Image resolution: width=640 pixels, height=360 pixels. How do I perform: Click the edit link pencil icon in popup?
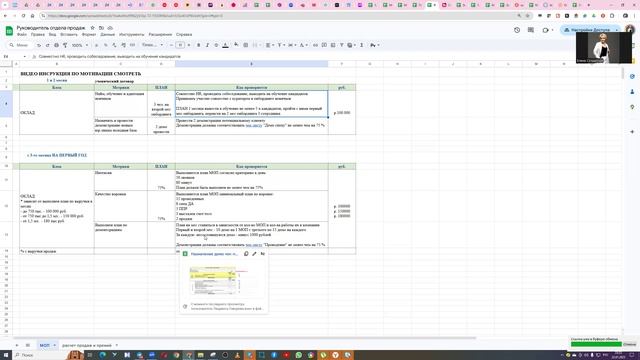coord(254,254)
